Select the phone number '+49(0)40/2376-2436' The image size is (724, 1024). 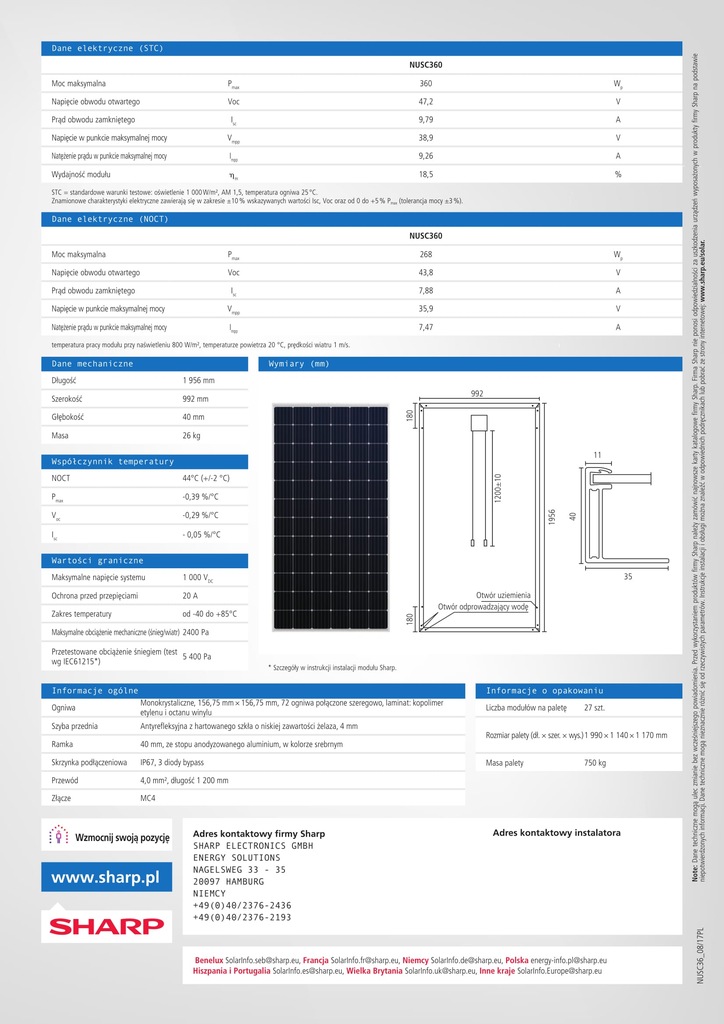pos(242,906)
